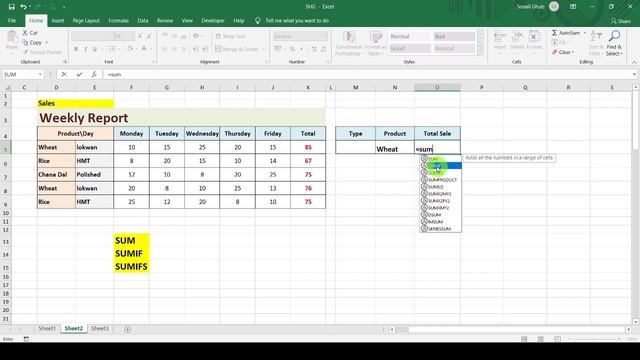Click the lightbulb Tell me icon
640x360 pixels.
pos(258,20)
